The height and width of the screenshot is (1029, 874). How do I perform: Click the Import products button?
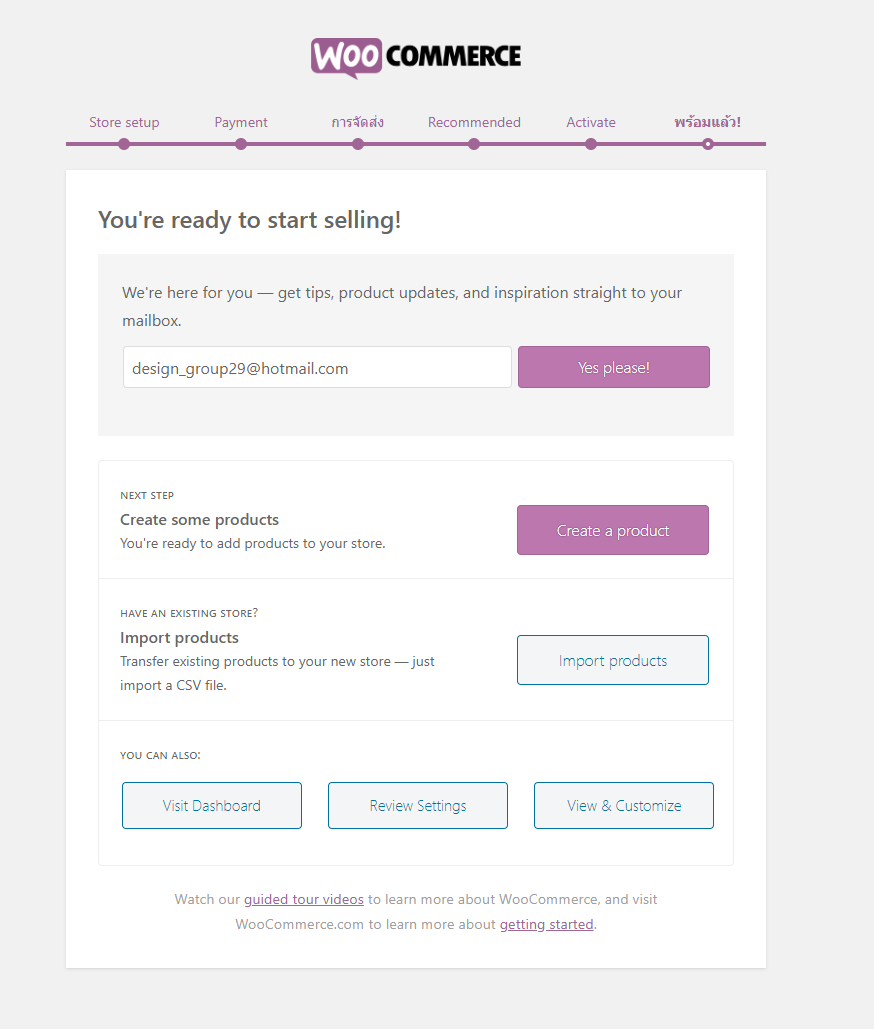613,660
